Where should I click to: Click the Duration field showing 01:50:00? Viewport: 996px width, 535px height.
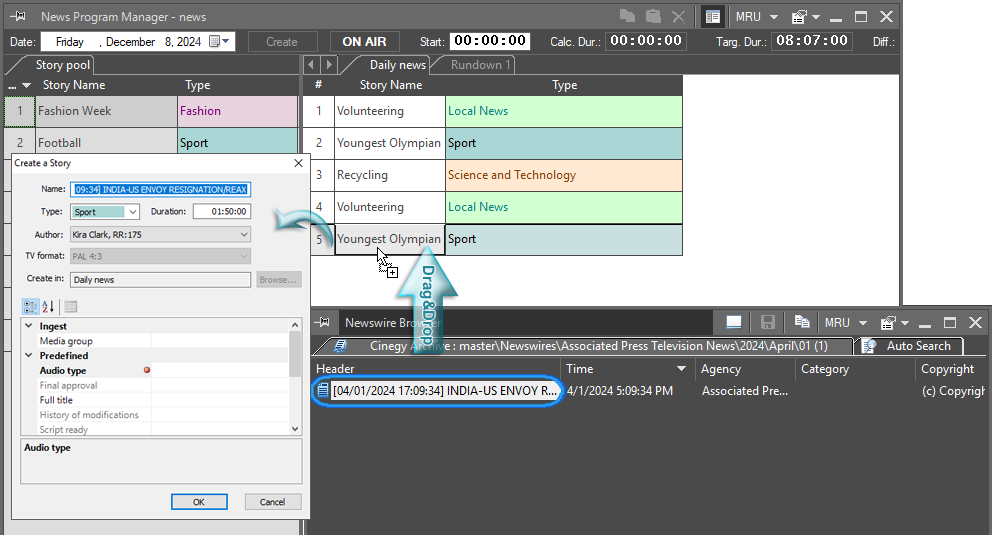tap(221, 212)
